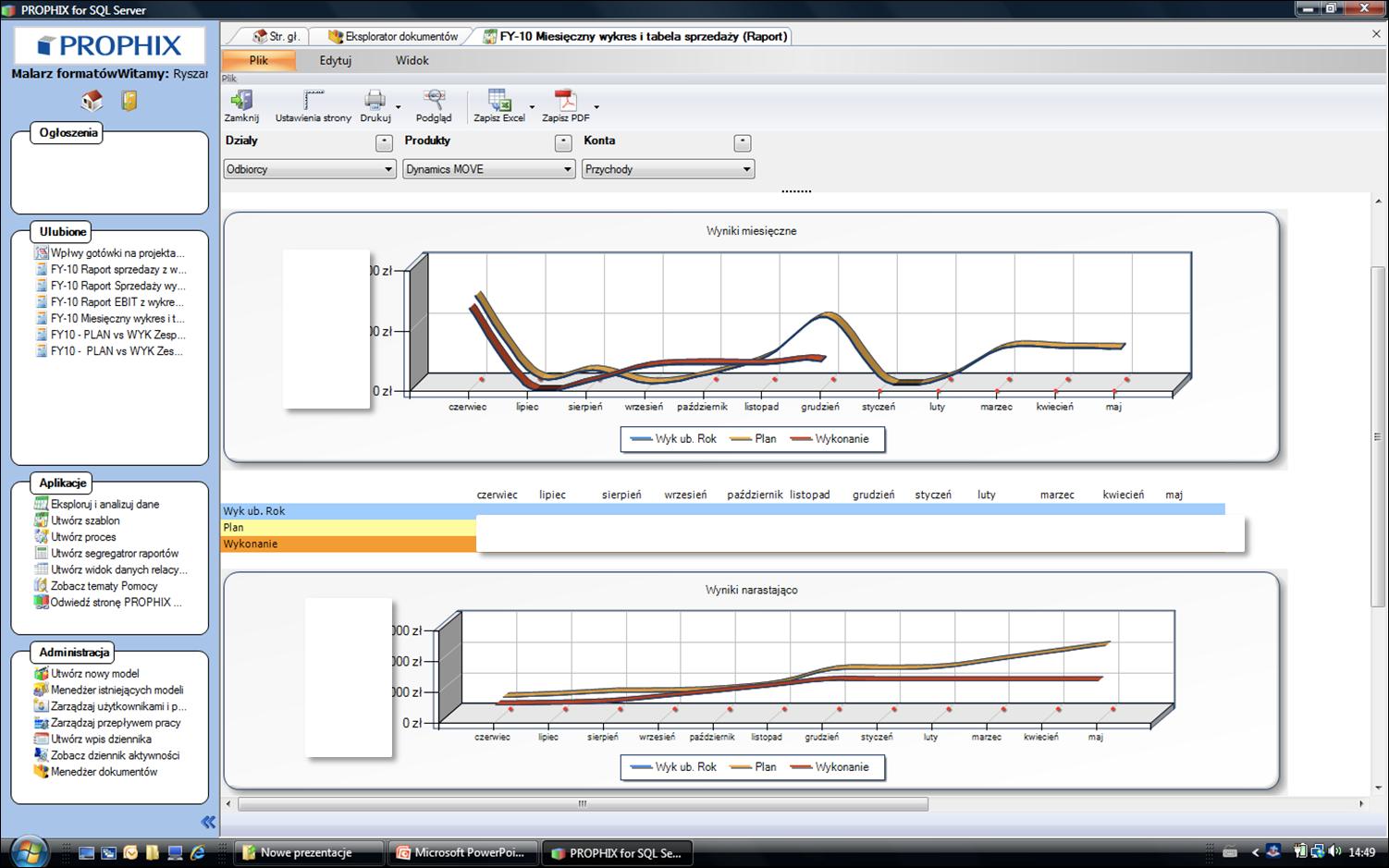The image size is (1389, 868).
Task: Click the small button next to Działy
Action: 384,142
